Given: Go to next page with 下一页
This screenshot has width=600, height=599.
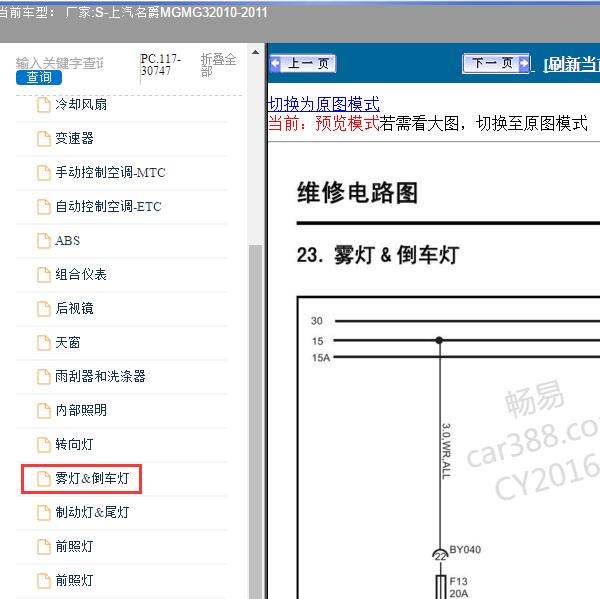Looking at the screenshot, I should click(496, 63).
